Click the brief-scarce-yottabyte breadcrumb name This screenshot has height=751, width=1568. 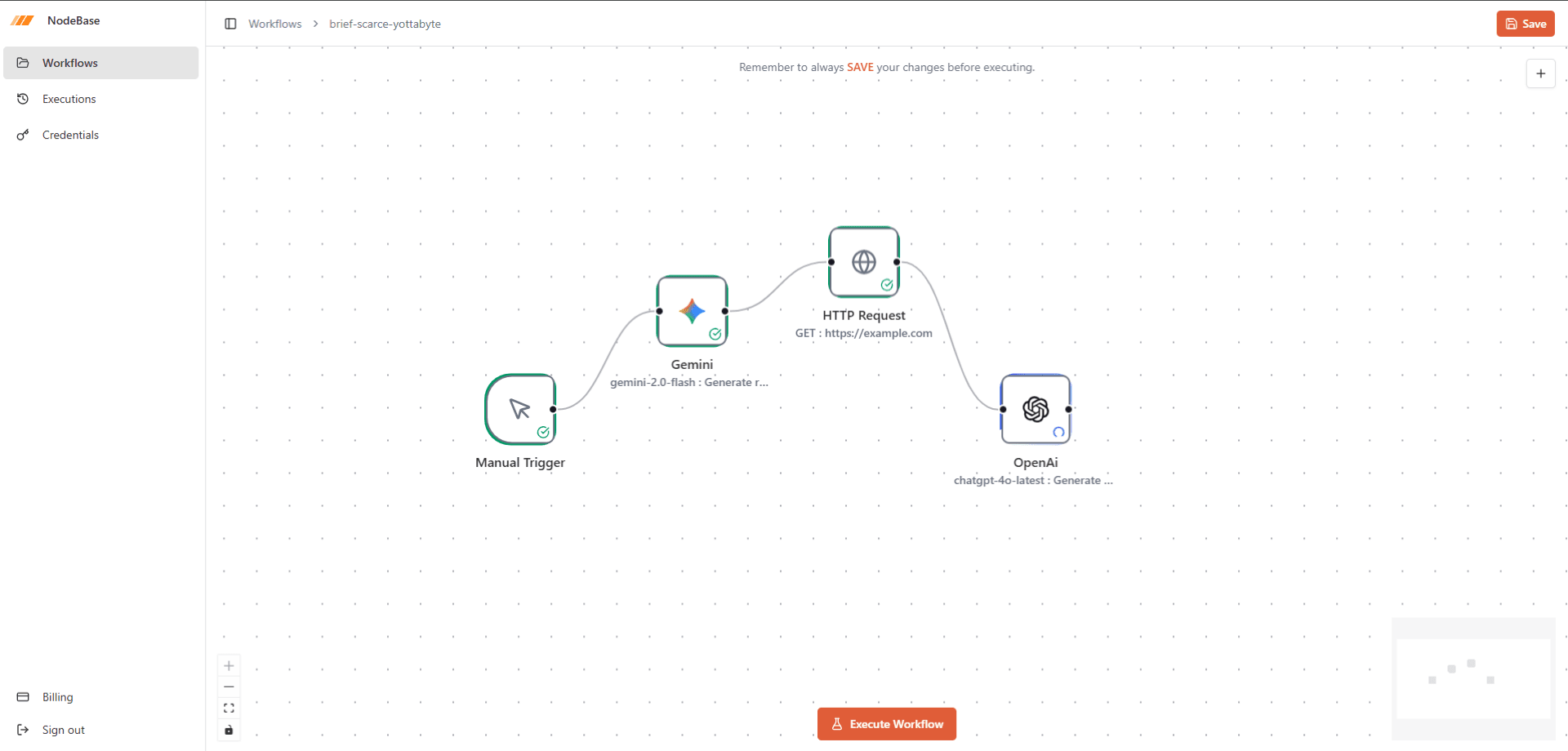point(384,24)
